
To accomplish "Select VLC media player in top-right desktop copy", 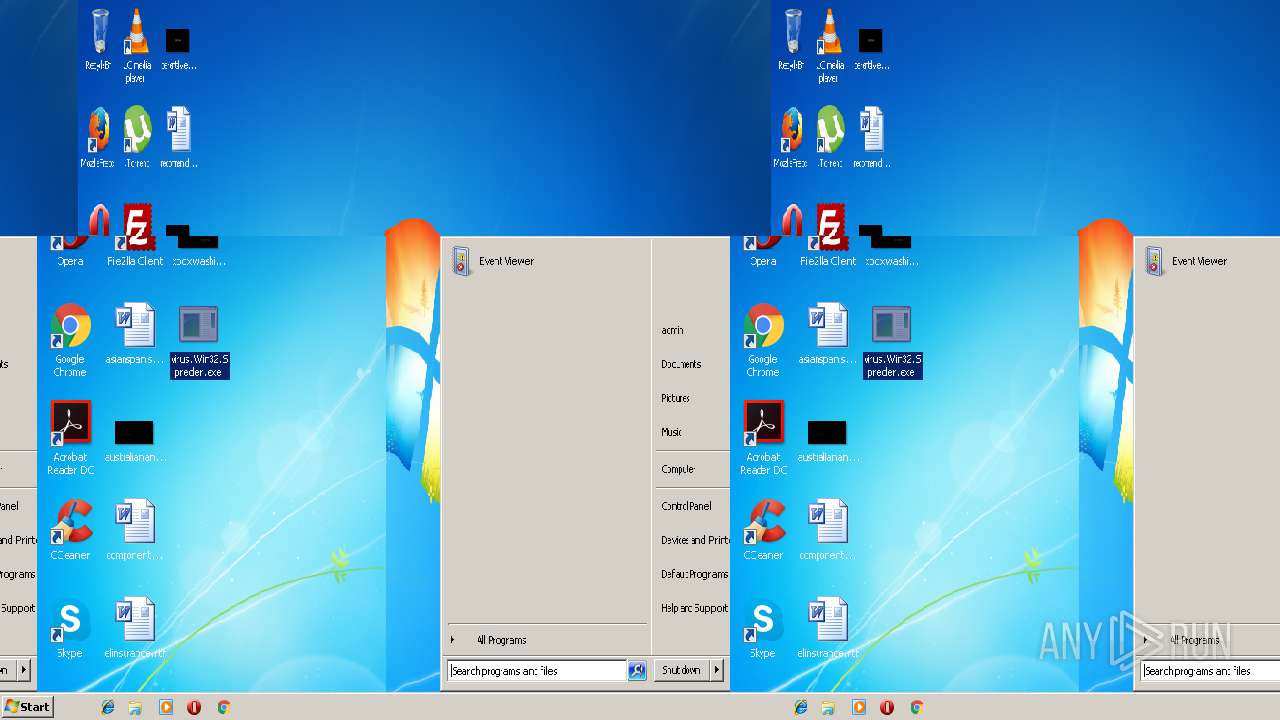I will pyautogui.click(x=829, y=45).
